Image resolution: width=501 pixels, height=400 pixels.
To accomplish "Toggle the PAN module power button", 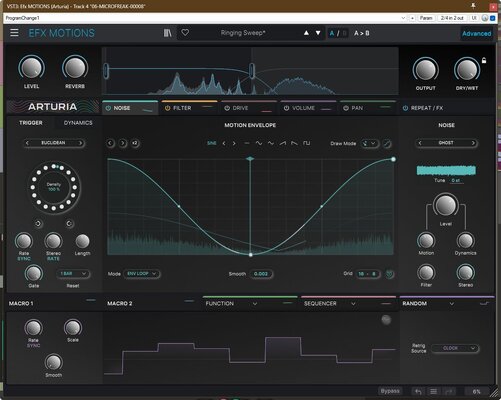I will [x=346, y=108].
